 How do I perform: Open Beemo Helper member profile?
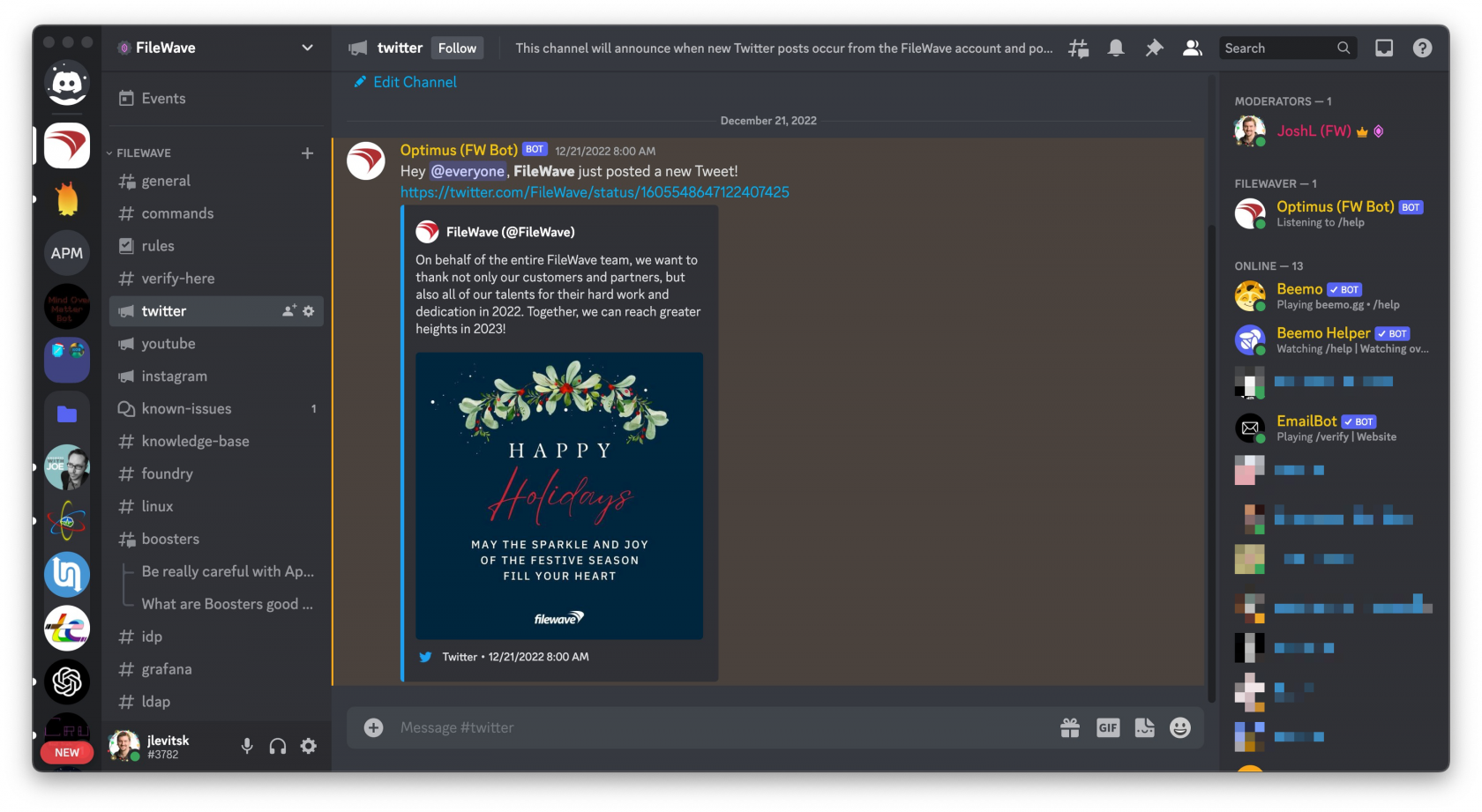pyautogui.click(x=1333, y=340)
